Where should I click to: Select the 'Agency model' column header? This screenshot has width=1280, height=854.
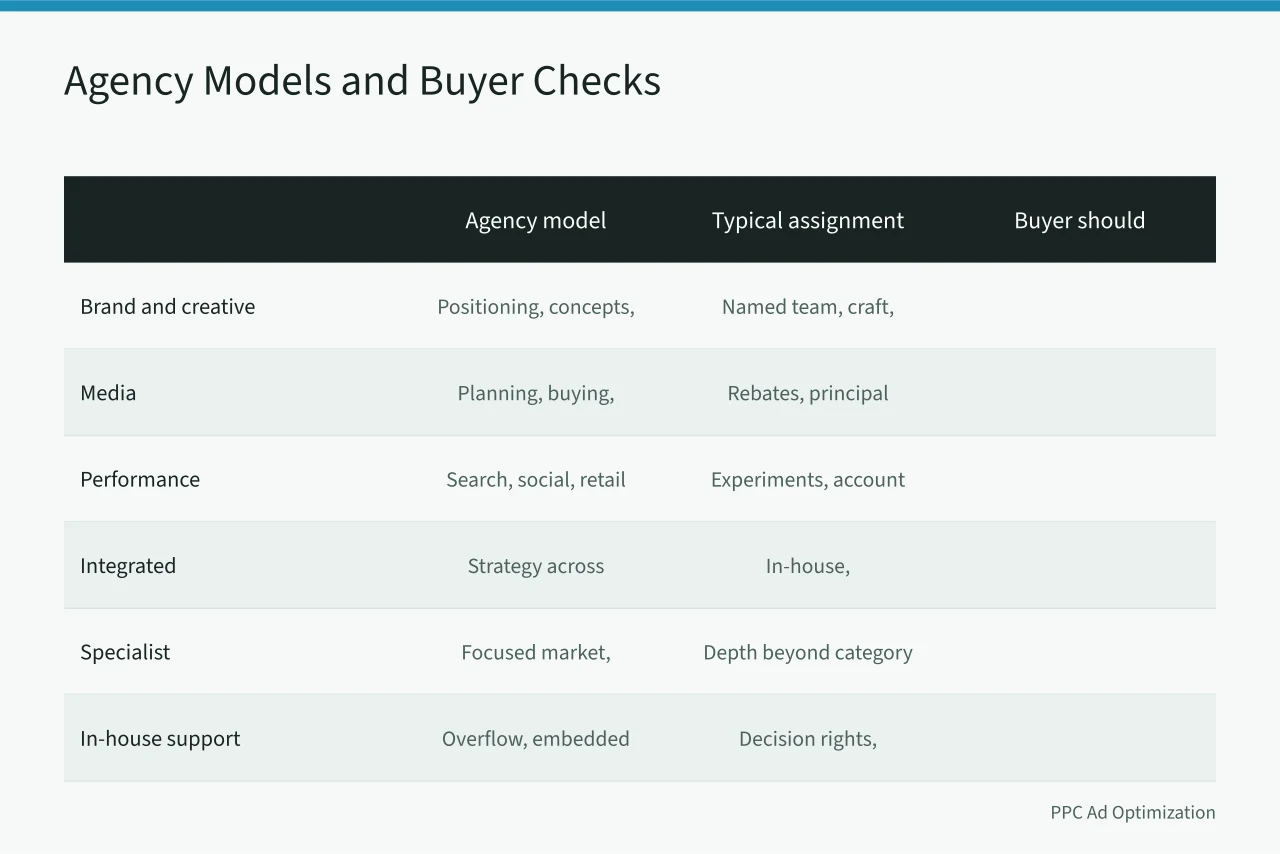point(536,221)
